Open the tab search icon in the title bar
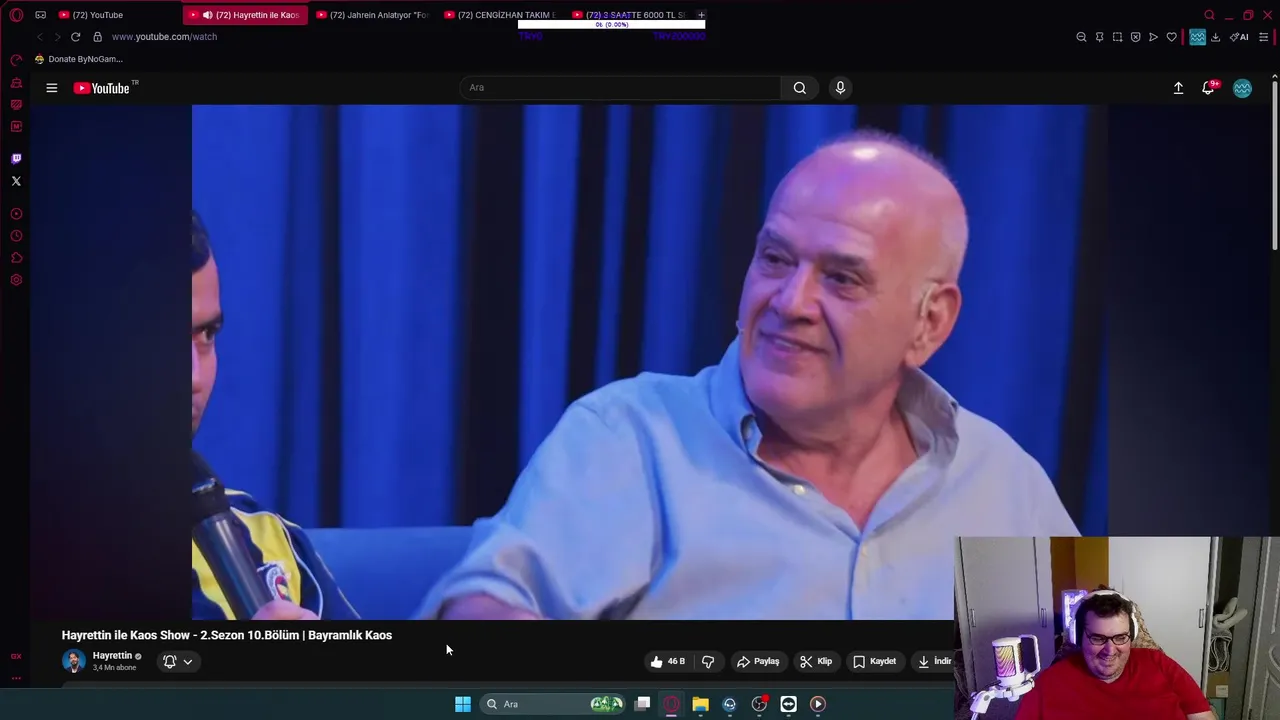Screen dimensions: 1280x720 click(1209, 15)
